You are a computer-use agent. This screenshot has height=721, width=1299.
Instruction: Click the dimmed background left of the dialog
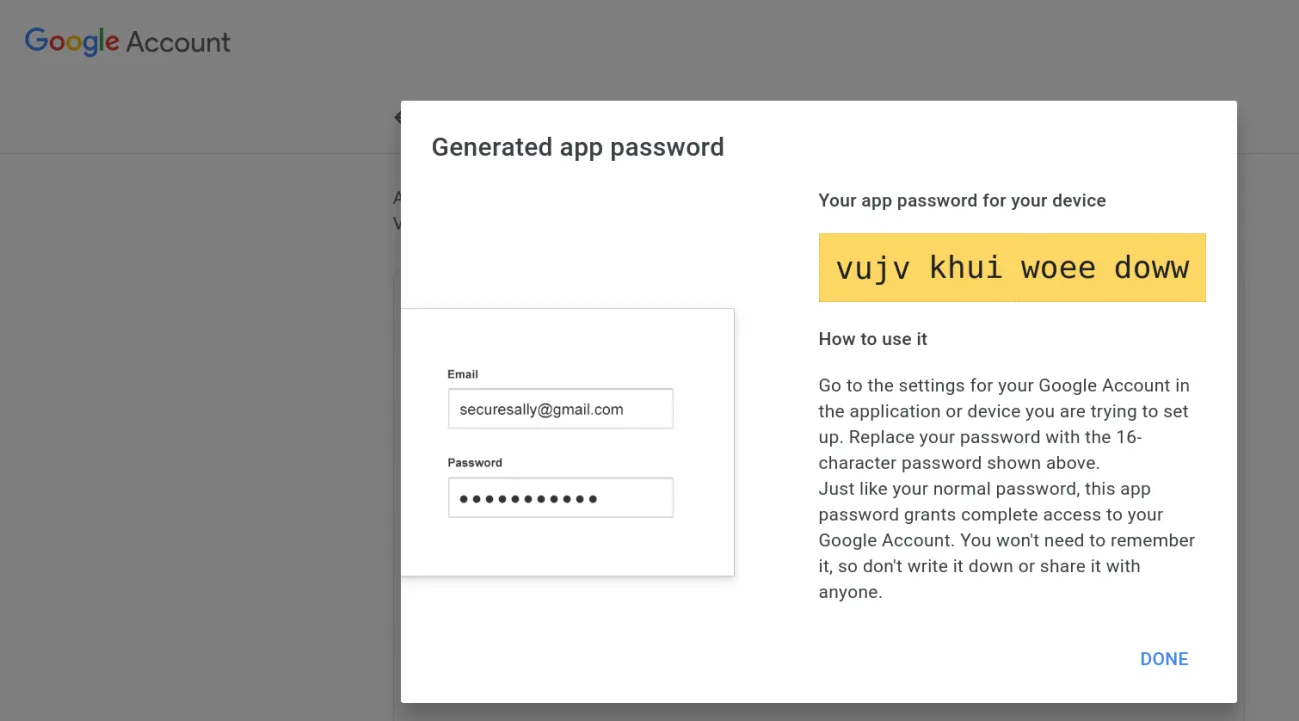(x=200, y=400)
